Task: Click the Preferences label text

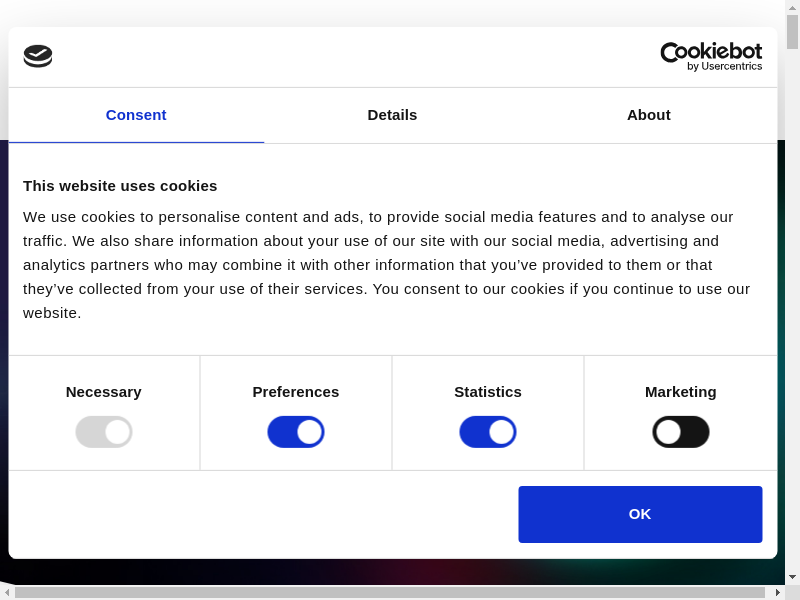Action: (x=296, y=392)
